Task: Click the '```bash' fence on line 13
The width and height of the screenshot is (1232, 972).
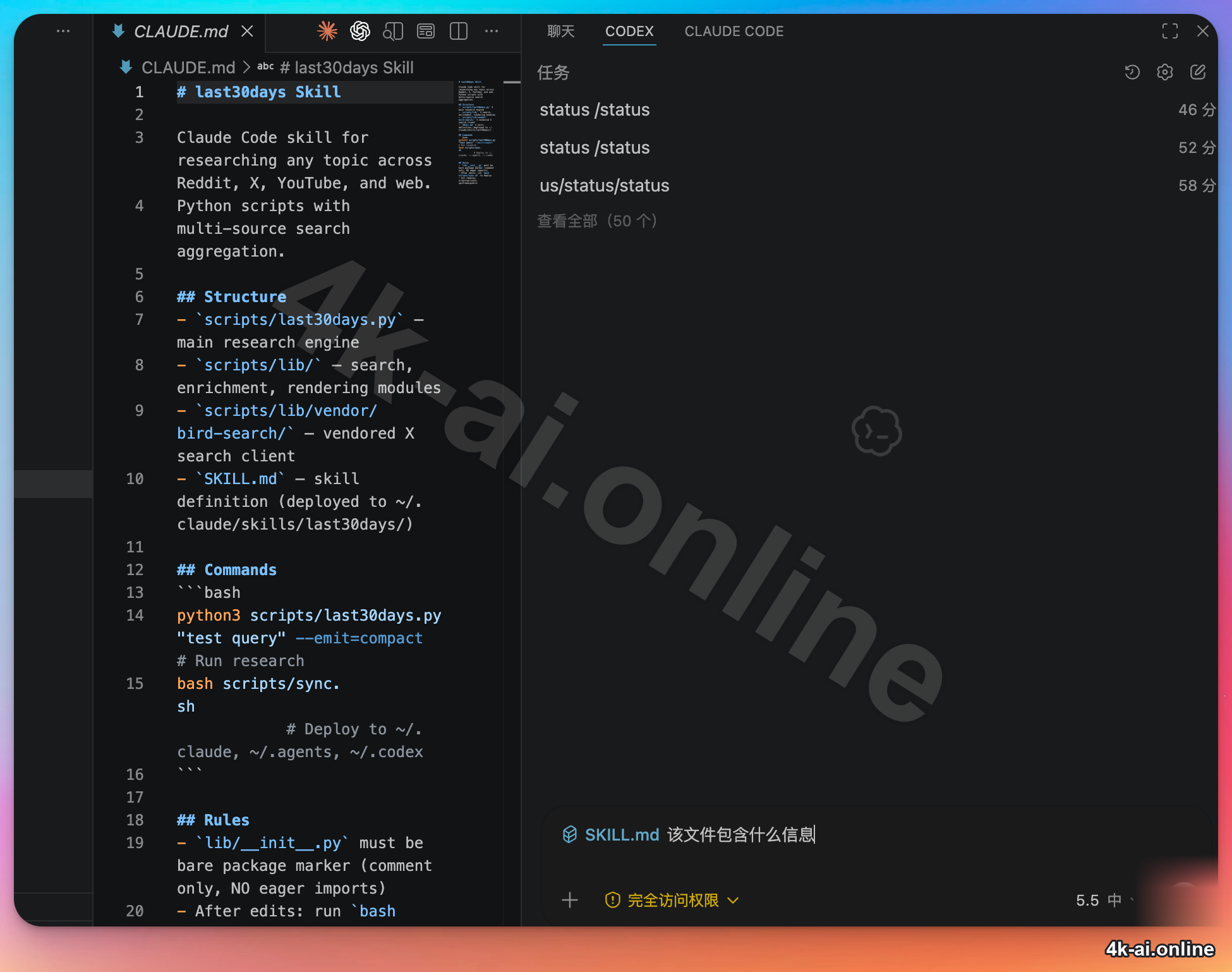Action: tap(209, 593)
